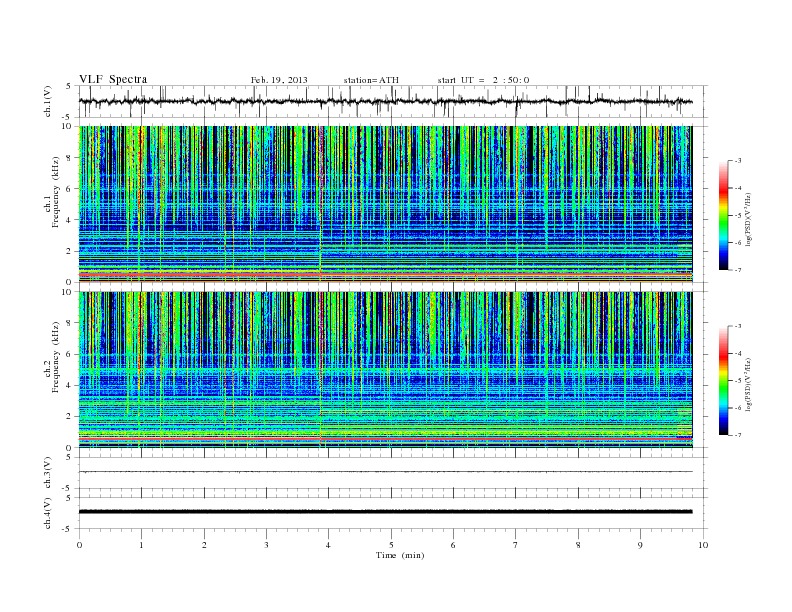The image size is (792, 612).
Task: Click the "Time (min)" x-axis title
Action: [x=400, y=555]
